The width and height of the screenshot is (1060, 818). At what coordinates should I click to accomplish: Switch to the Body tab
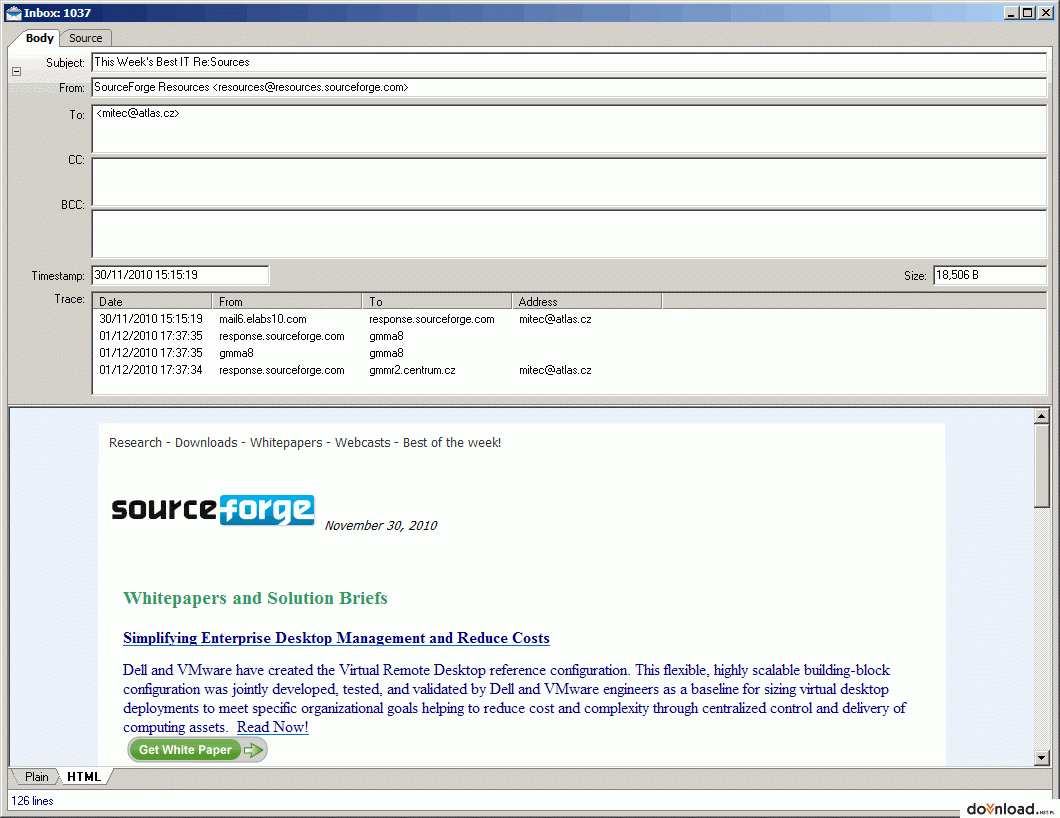39,38
